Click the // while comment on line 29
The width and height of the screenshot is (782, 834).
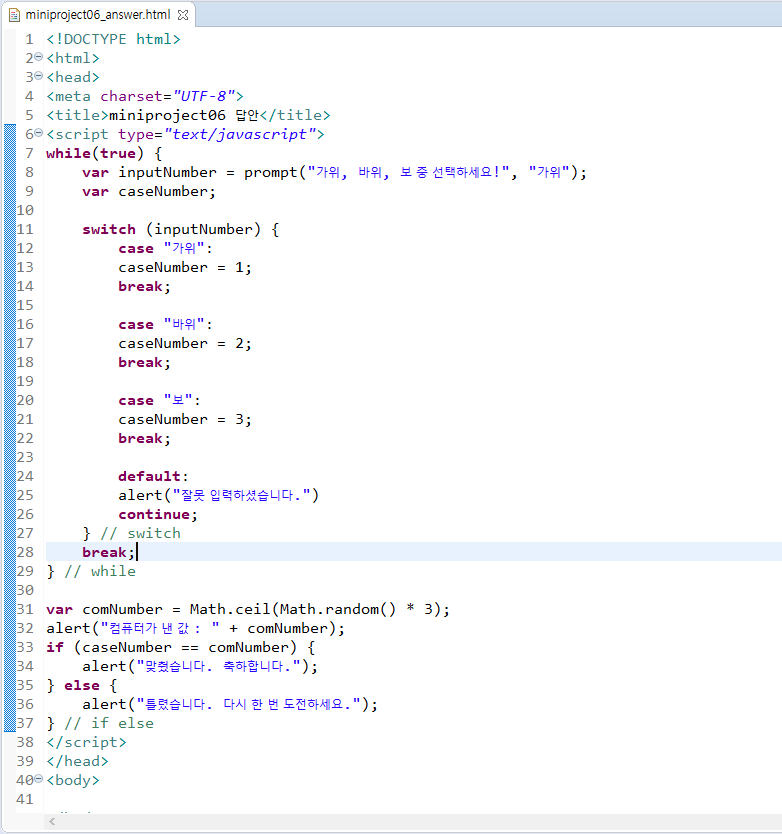coord(100,572)
